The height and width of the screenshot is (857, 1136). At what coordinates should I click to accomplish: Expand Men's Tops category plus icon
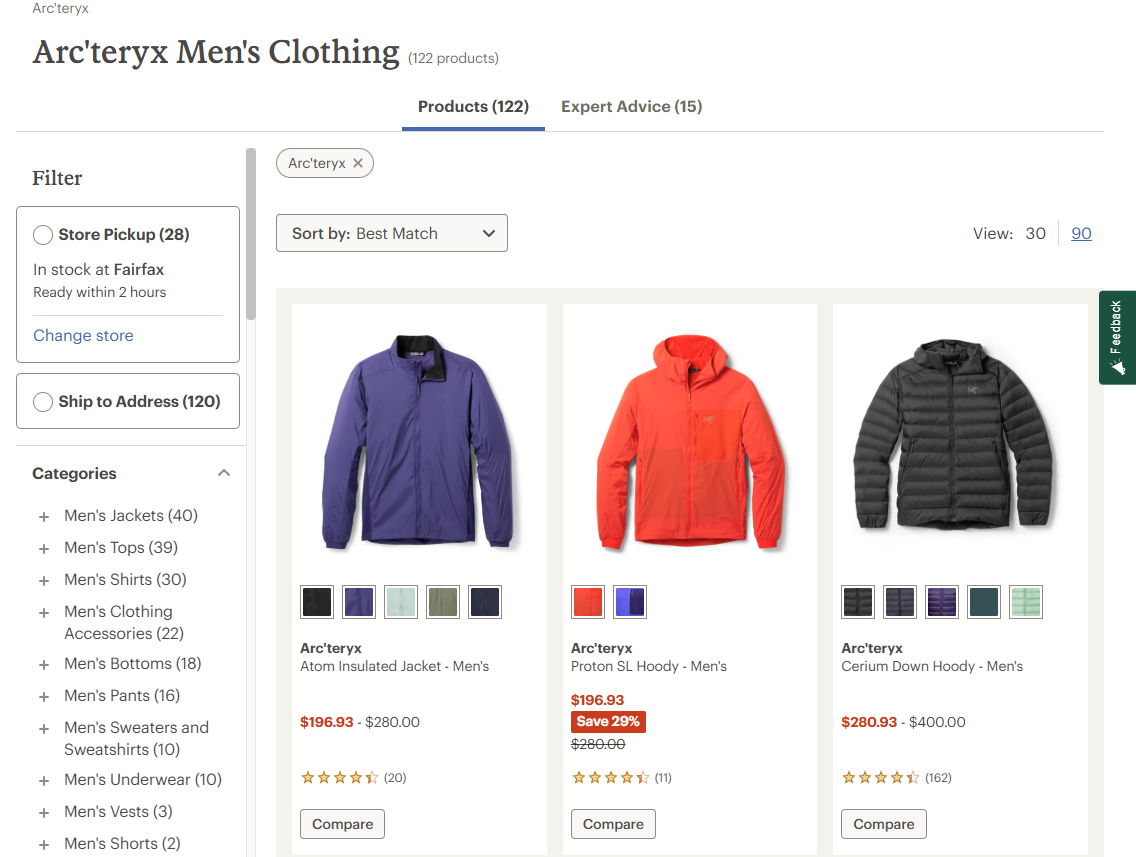click(x=44, y=548)
